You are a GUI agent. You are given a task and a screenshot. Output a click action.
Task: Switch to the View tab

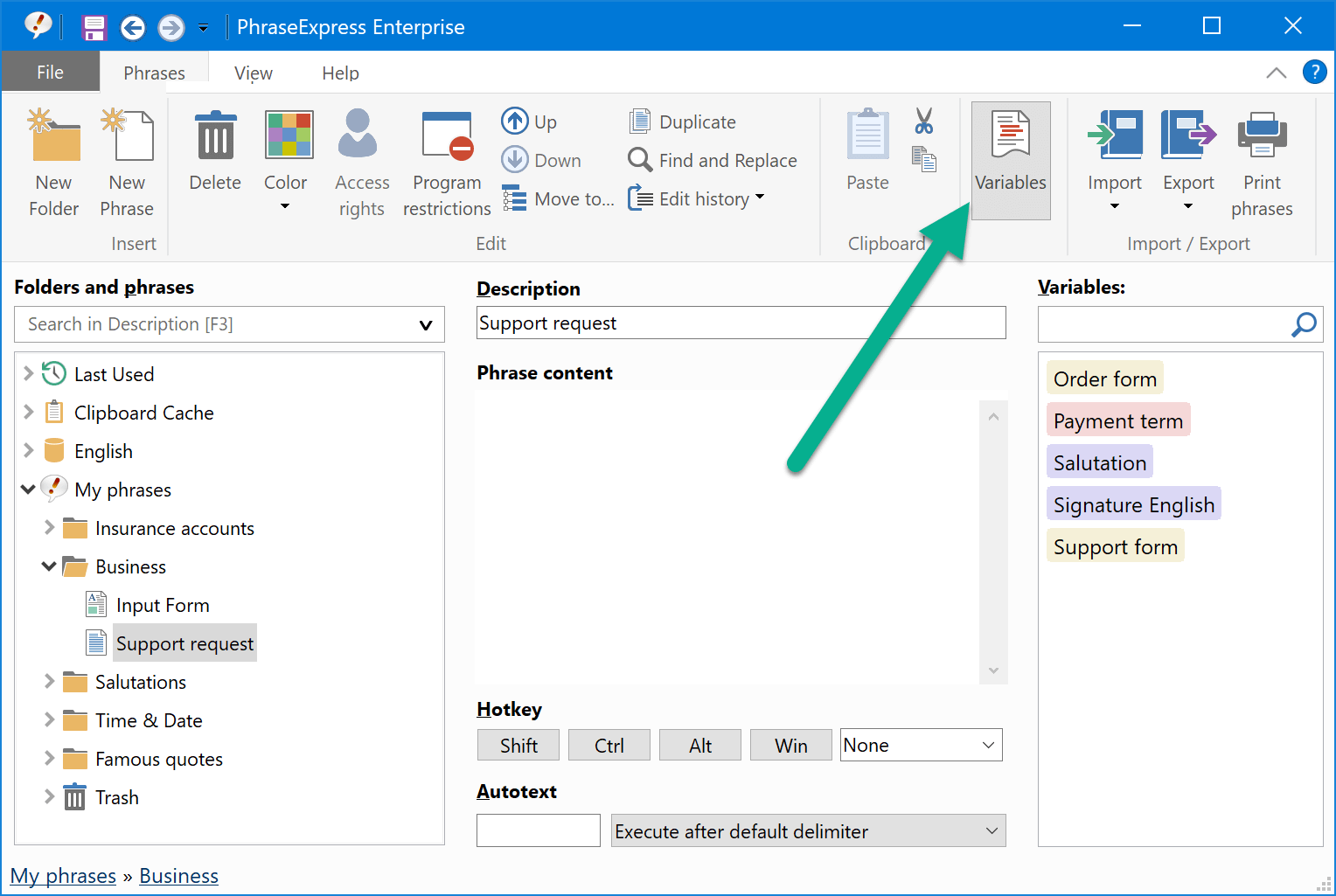pos(254,73)
